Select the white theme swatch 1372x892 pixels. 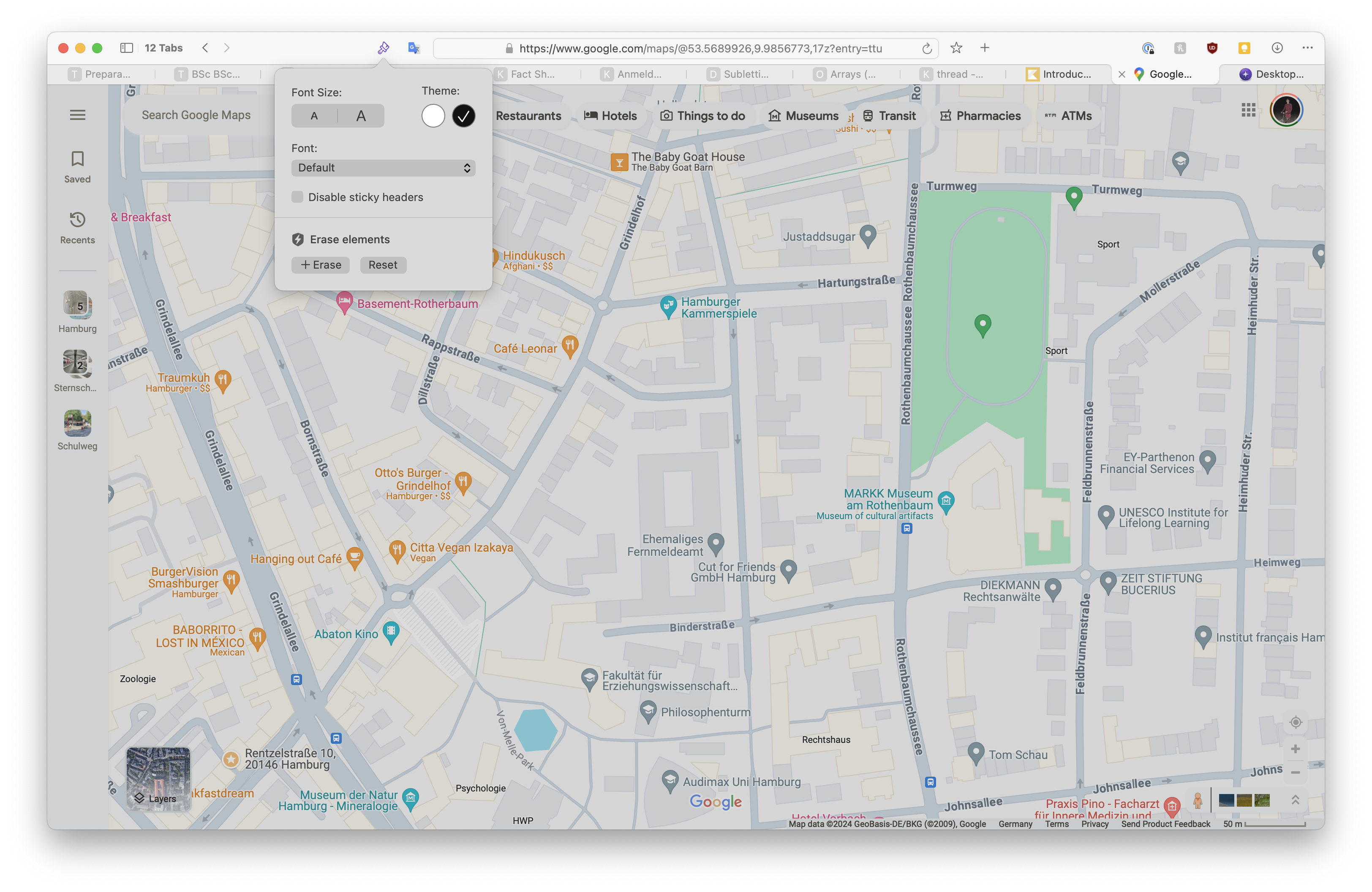point(433,116)
